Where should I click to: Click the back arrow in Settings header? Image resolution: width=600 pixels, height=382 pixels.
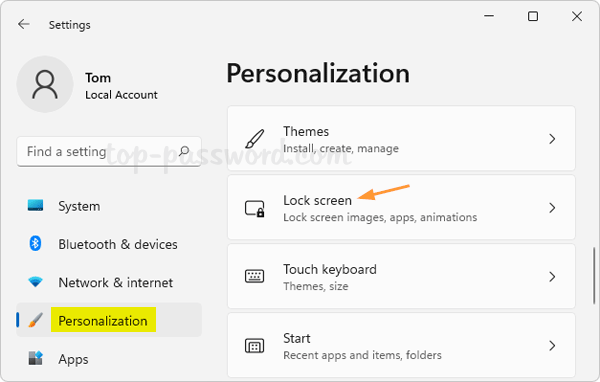point(24,24)
